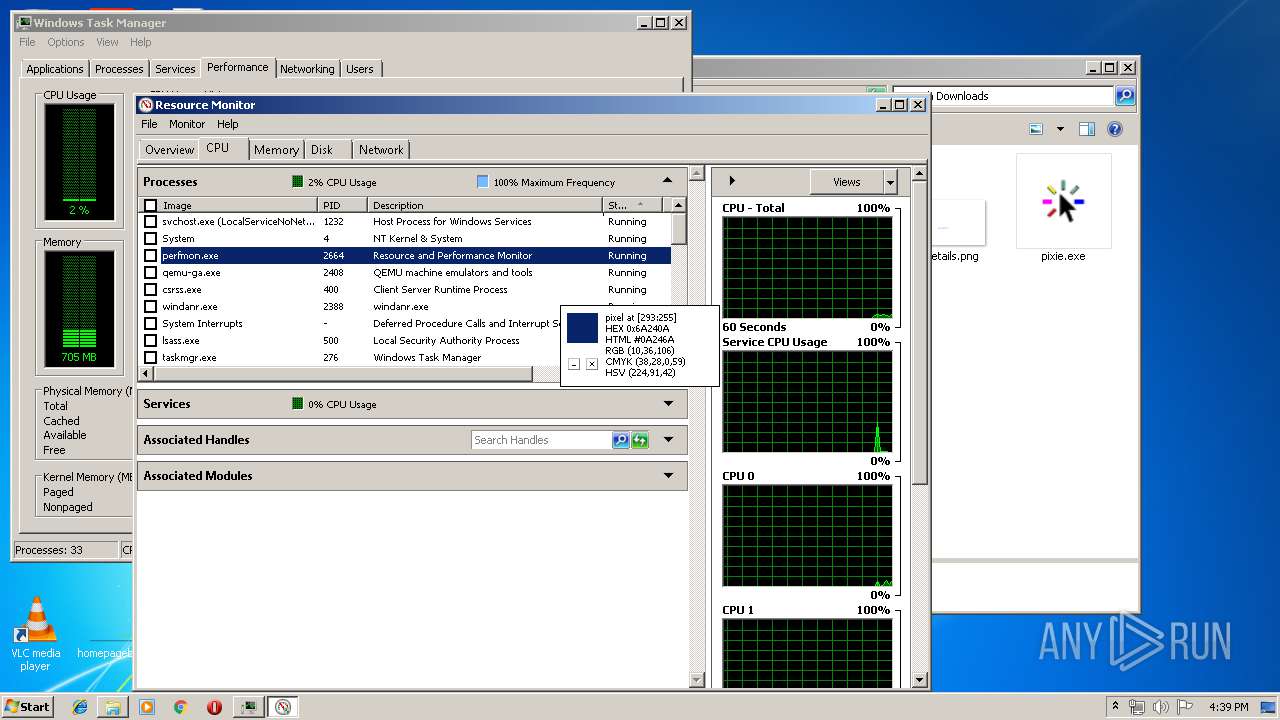Switch to the Overview tab

coord(169,150)
